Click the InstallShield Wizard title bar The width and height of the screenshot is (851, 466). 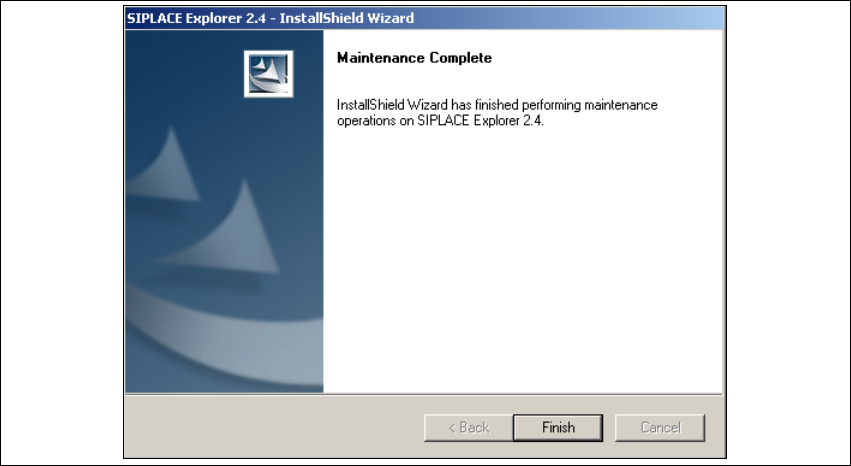click(424, 18)
